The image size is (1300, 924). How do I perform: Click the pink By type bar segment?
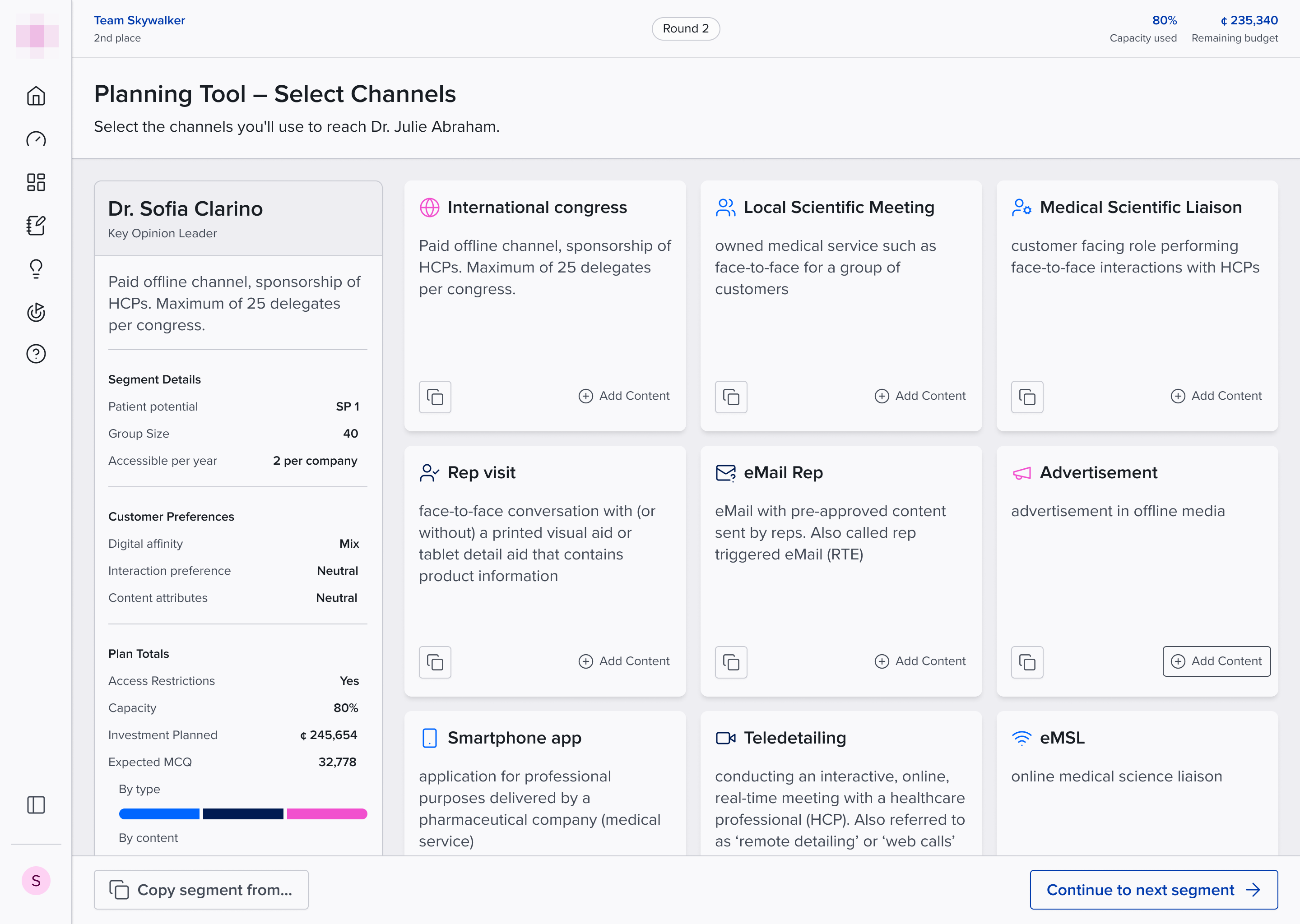click(x=327, y=813)
